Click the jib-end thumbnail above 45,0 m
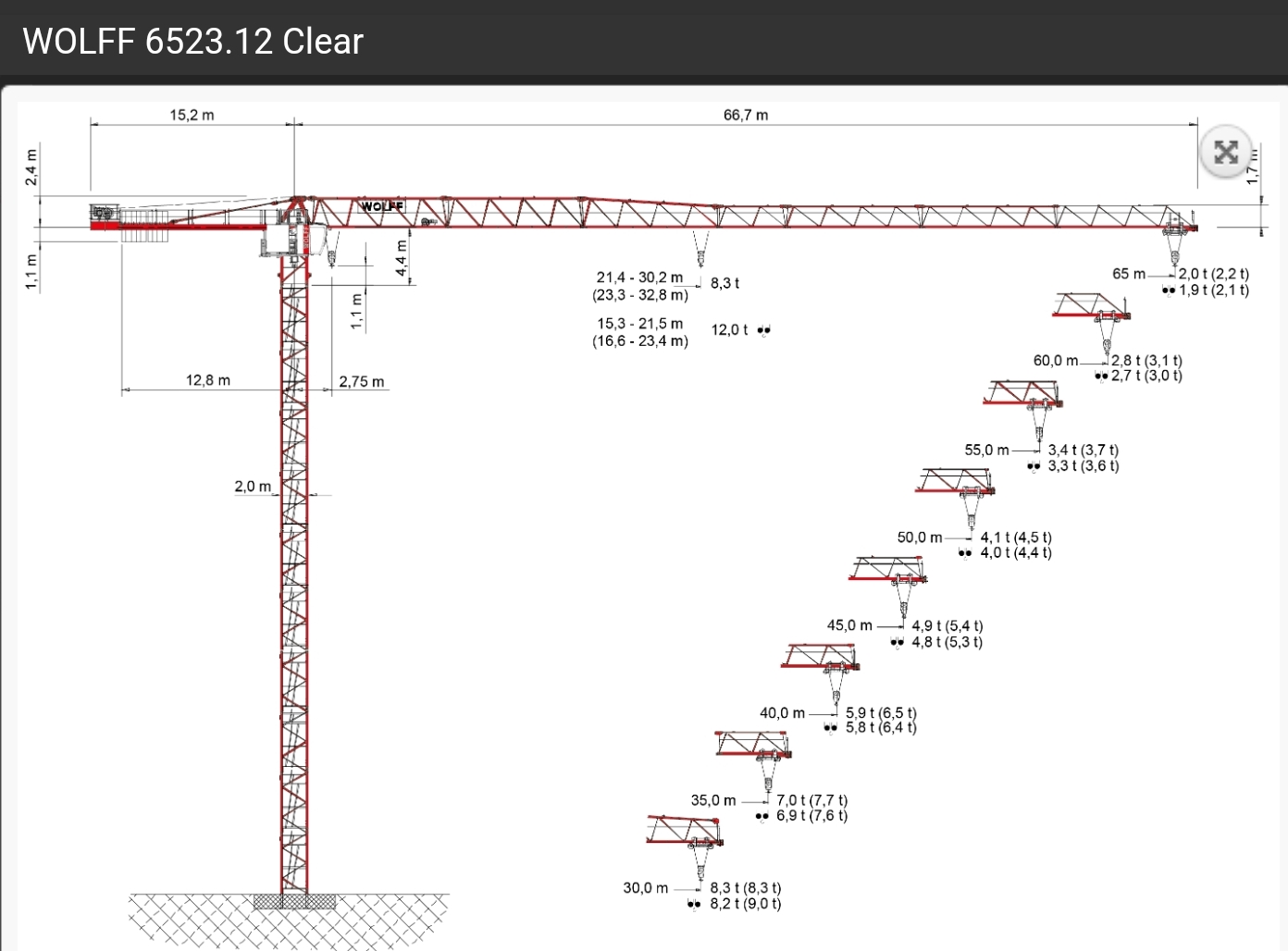1288x951 pixels. coord(888,587)
